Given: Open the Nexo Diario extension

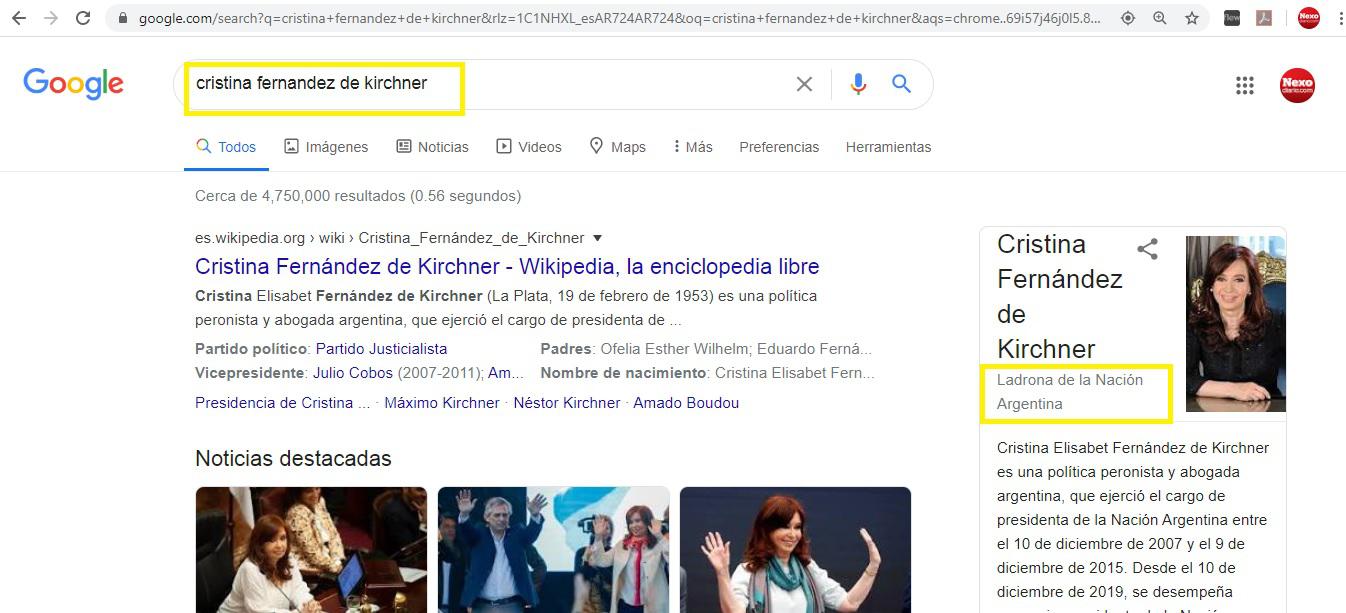Looking at the screenshot, I should point(1307,17).
